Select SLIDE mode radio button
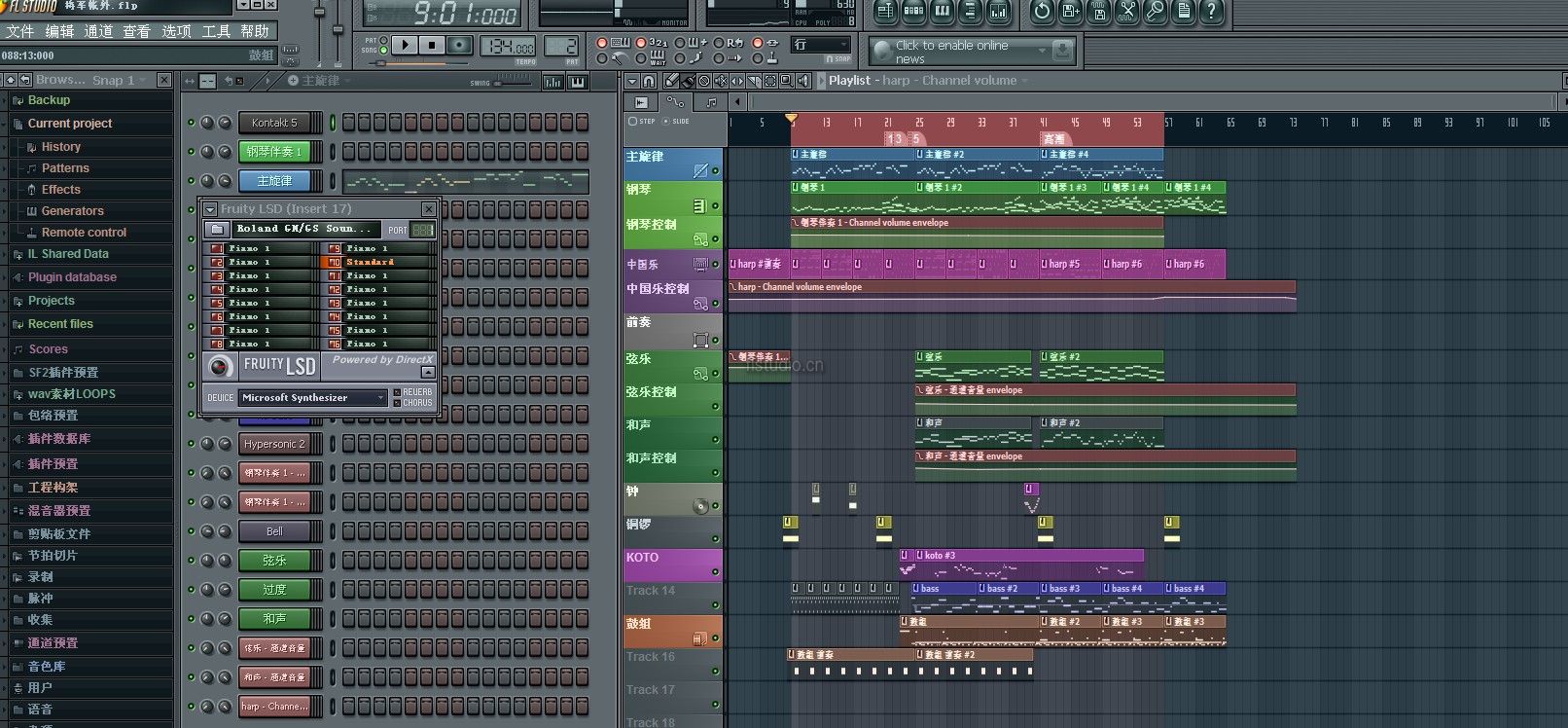This screenshot has width=1568, height=728. 666,122
